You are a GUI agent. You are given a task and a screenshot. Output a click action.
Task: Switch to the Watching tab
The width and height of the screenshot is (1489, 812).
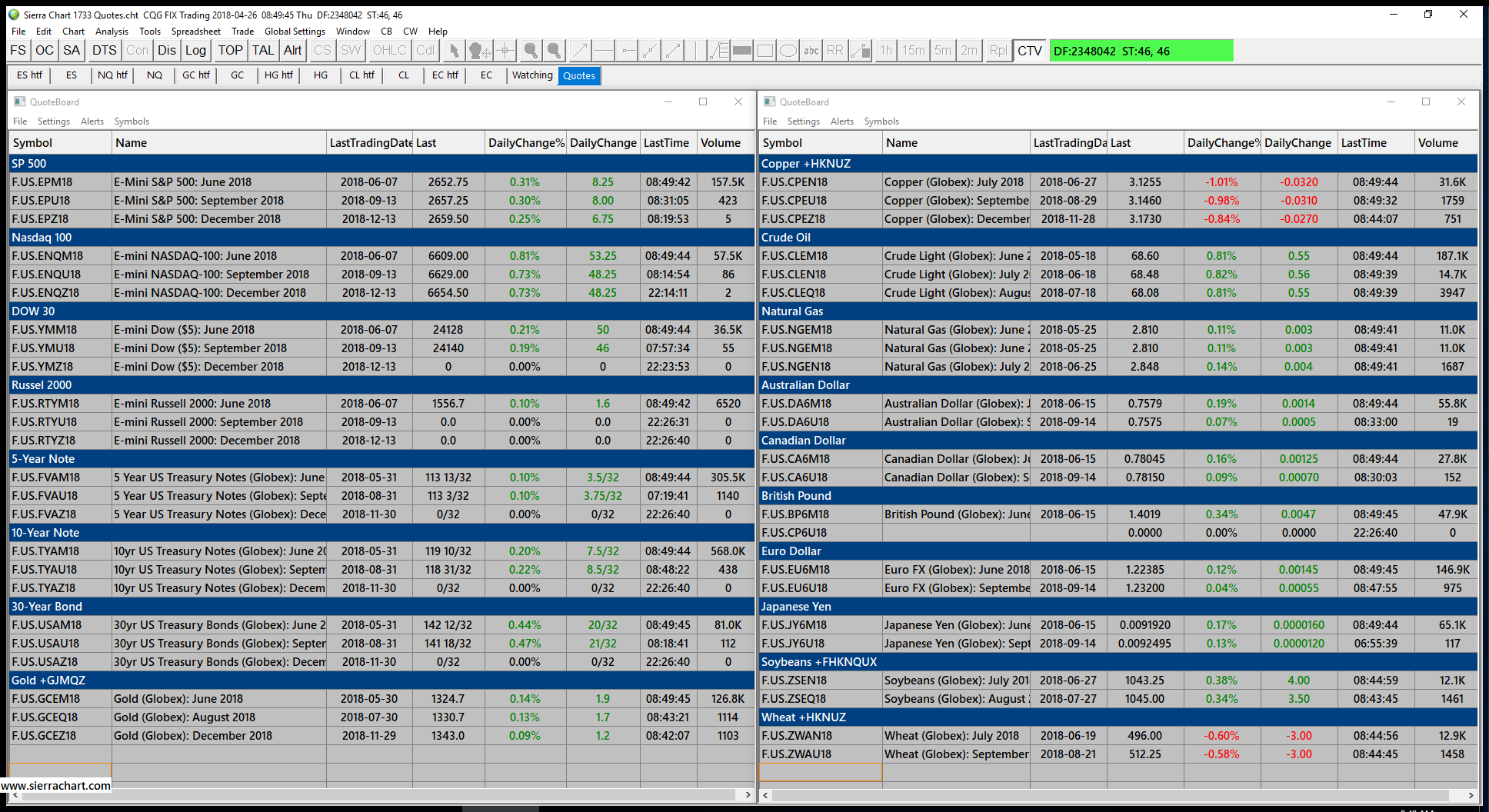coord(532,75)
